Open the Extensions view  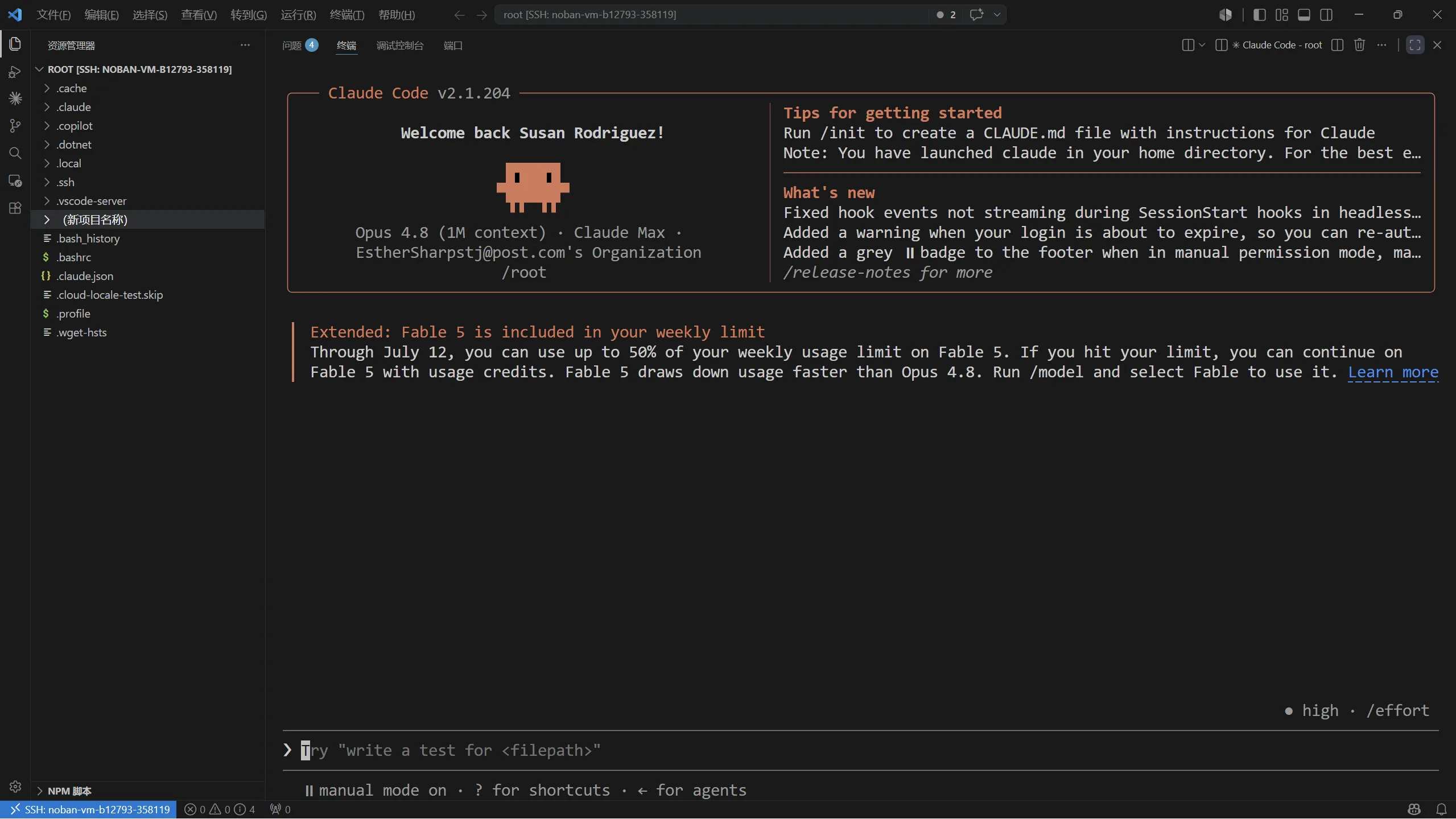point(15,208)
